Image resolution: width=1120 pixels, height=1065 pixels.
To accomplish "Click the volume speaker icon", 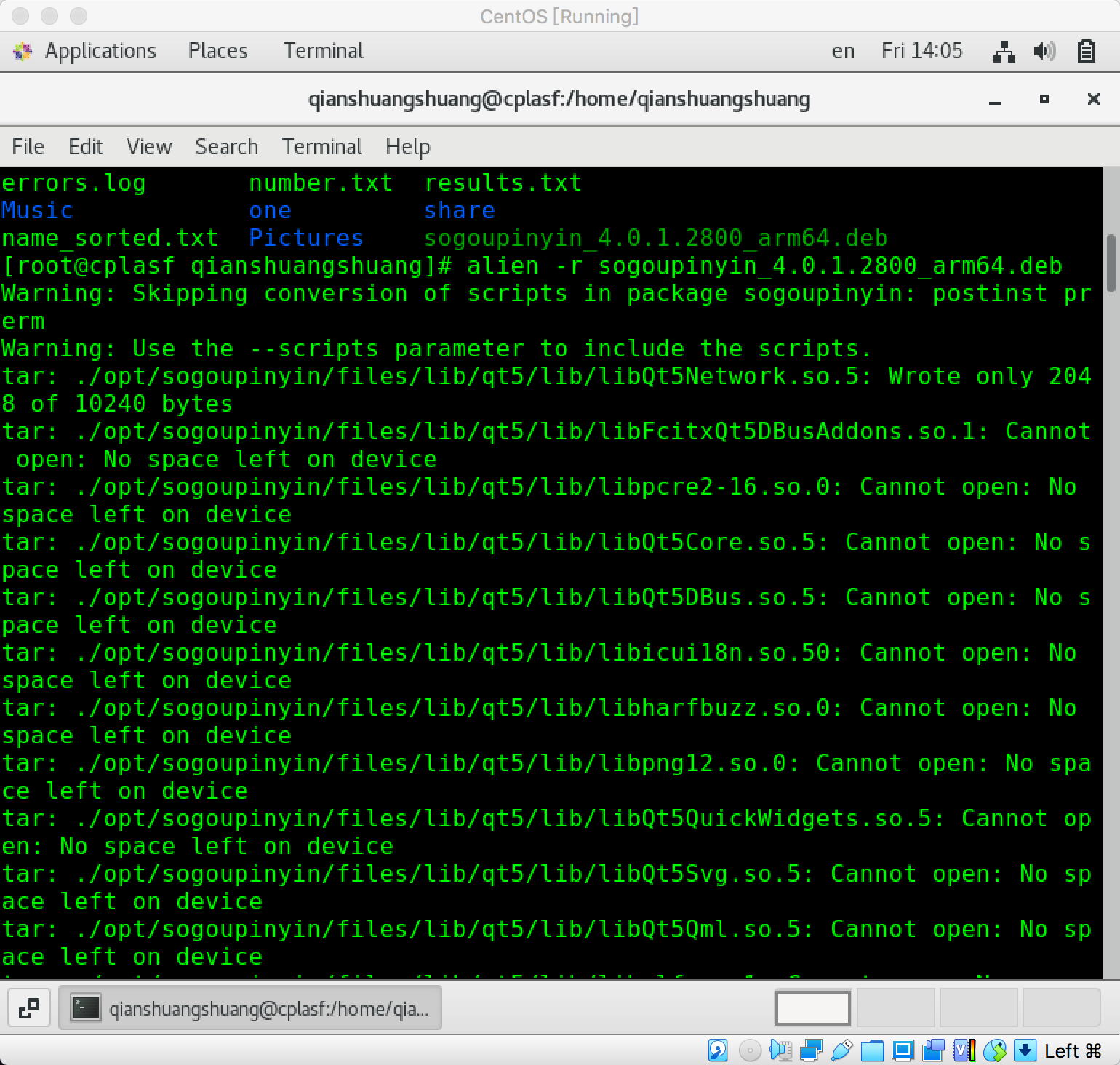I will click(1044, 51).
